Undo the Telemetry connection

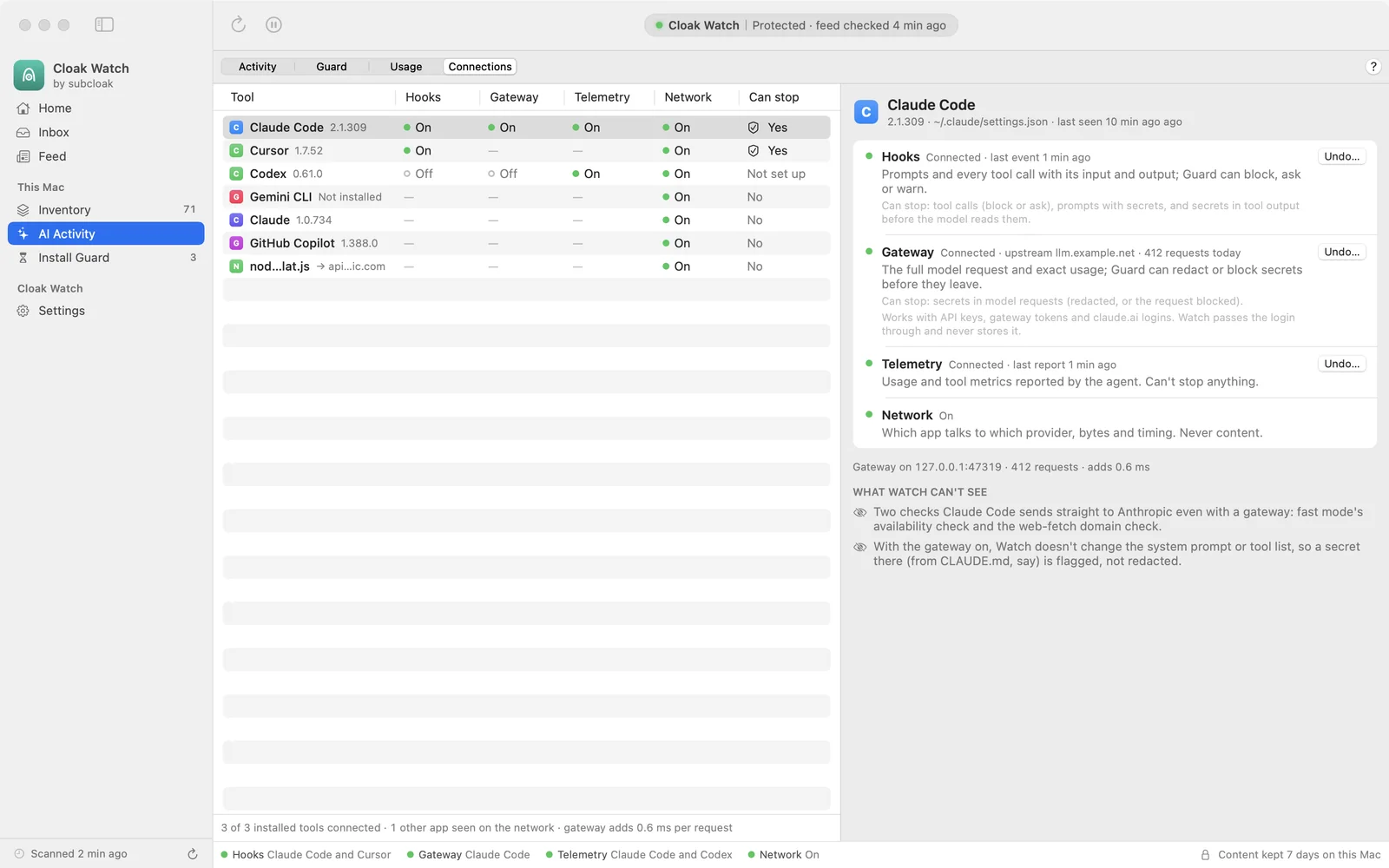pyautogui.click(x=1342, y=365)
